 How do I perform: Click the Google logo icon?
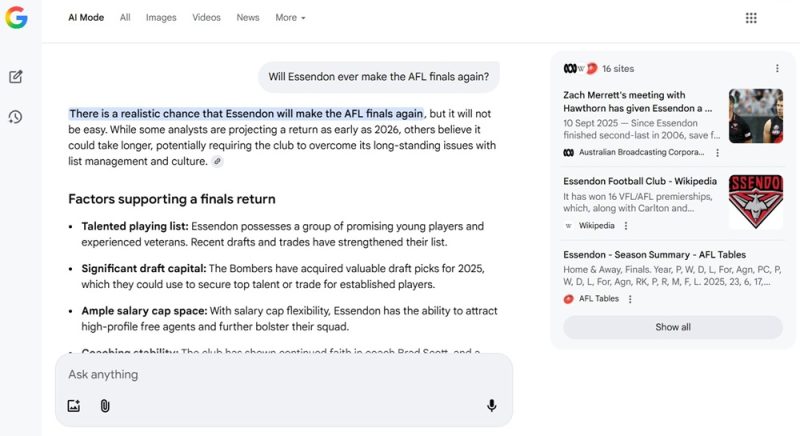16,17
